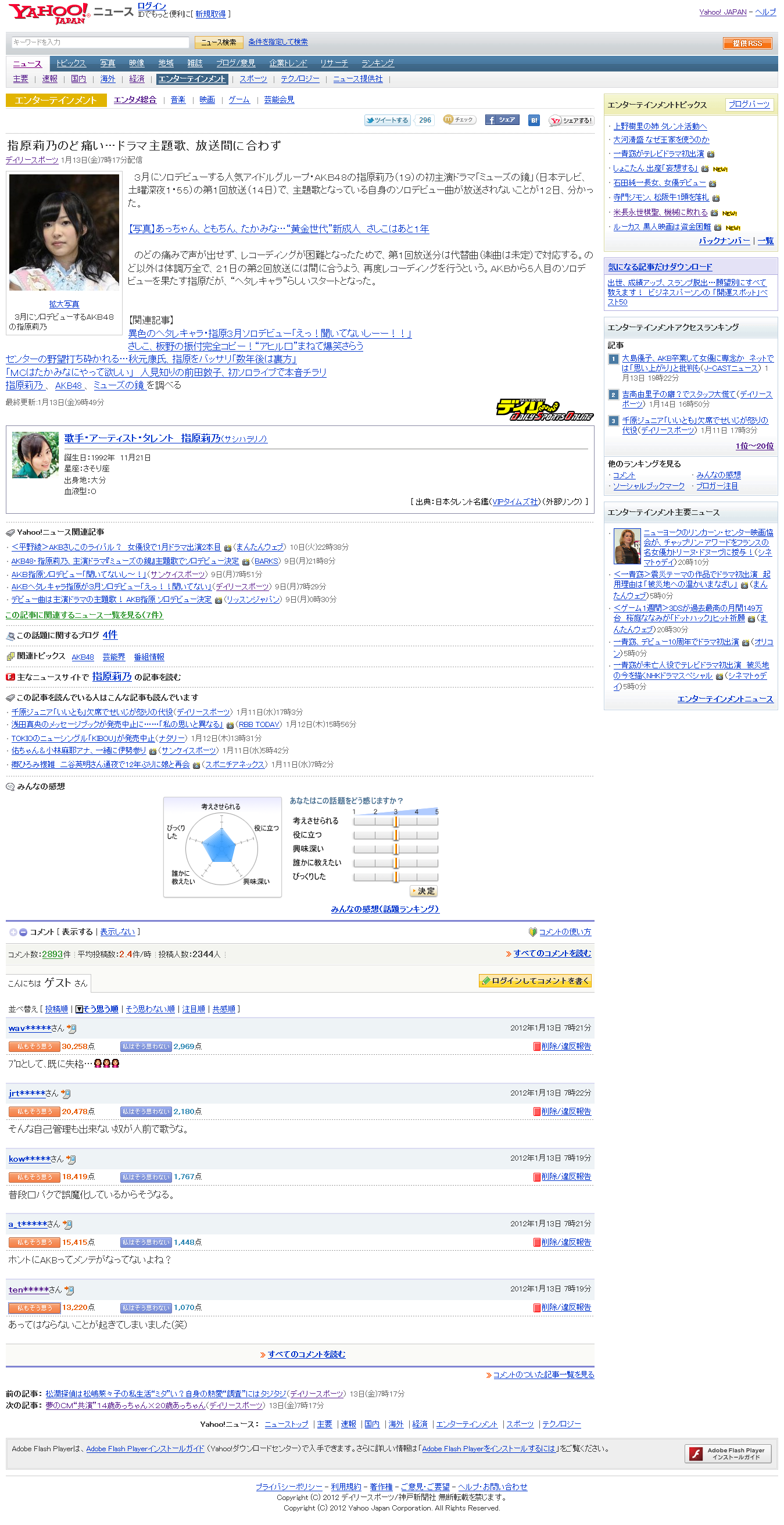Viewport: 784px width, 1525px height.
Task: Click the keyword search input field
Action: pos(101,42)
